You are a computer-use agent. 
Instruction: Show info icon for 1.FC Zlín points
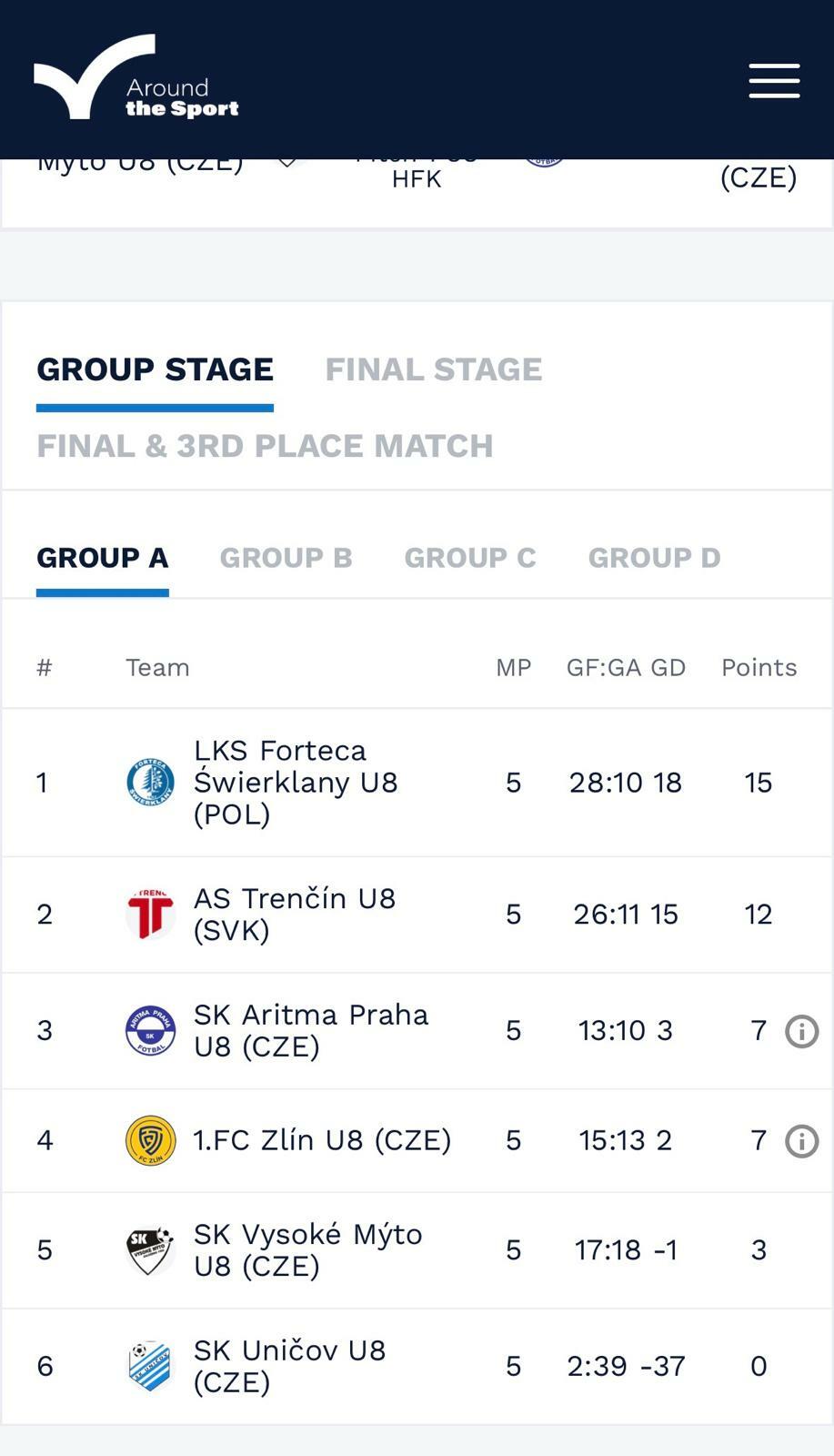pyautogui.click(x=801, y=1140)
